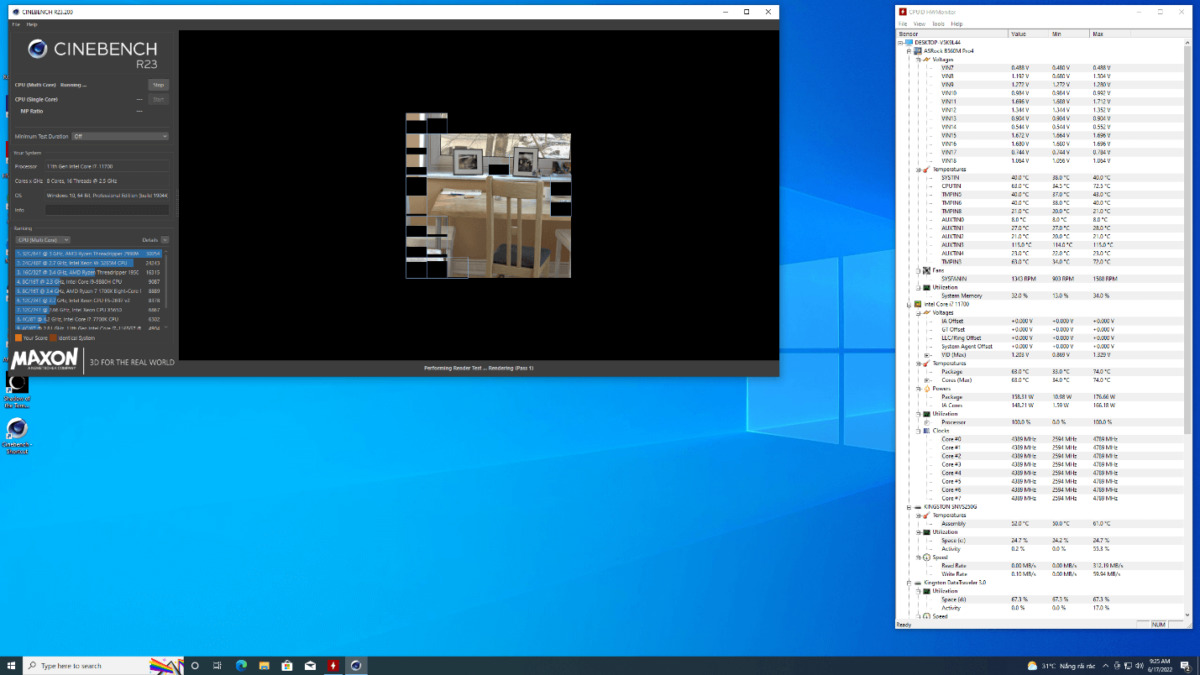The height and width of the screenshot is (675, 1200).
Task: Click the KINGSTON SNVS250G drive icon
Action: [x=918, y=507]
